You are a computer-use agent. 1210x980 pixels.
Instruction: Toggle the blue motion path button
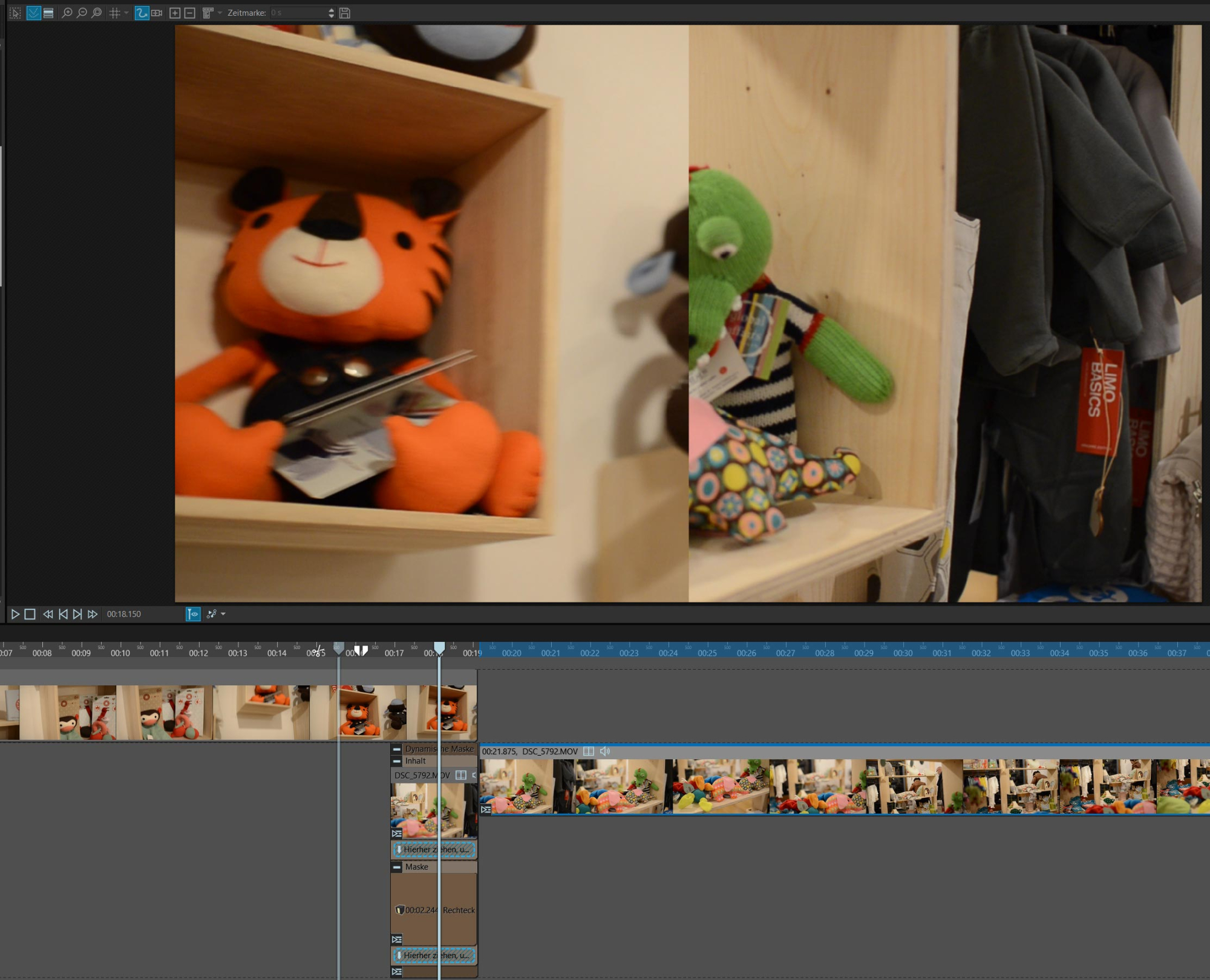142,13
